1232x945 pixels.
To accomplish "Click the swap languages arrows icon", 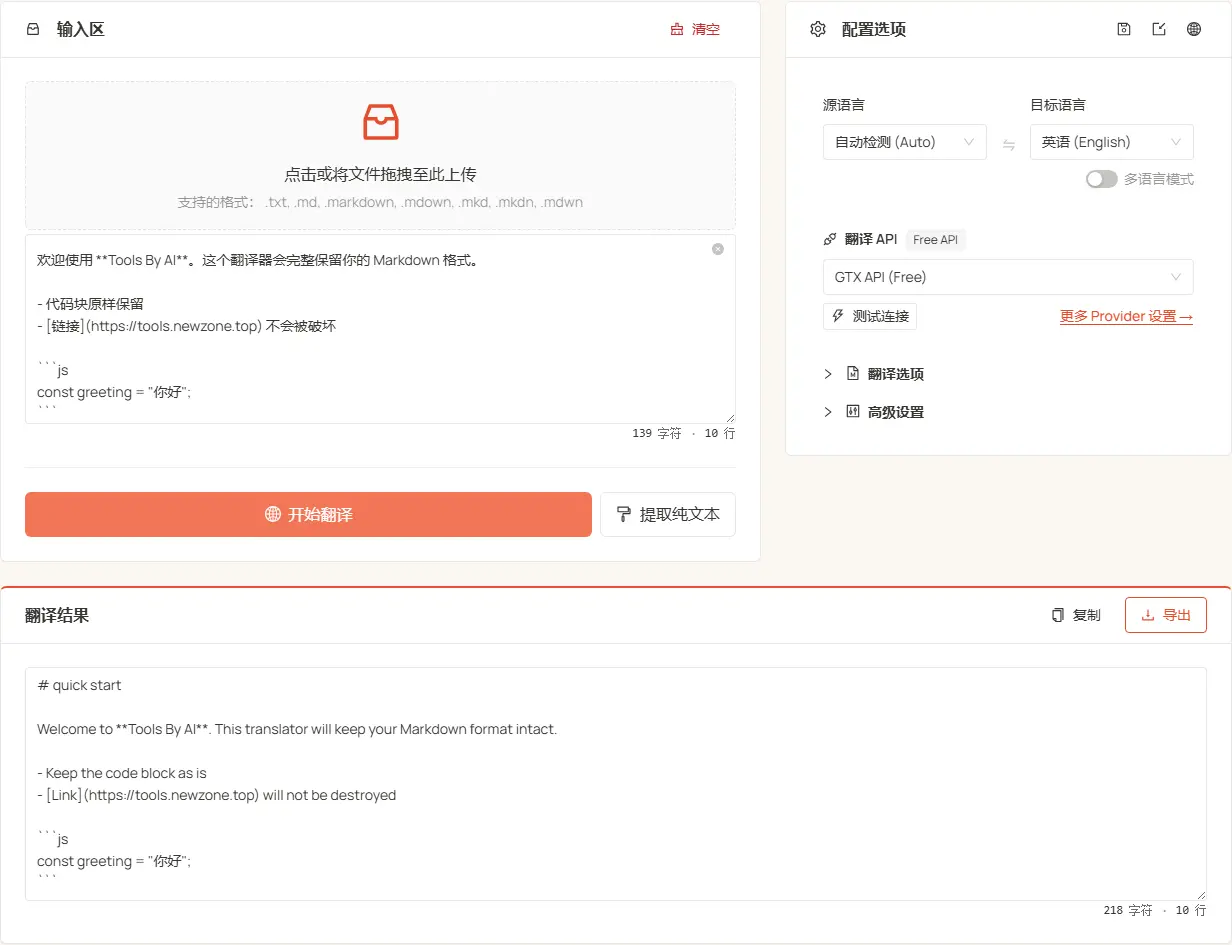I will coord(1009,145).
